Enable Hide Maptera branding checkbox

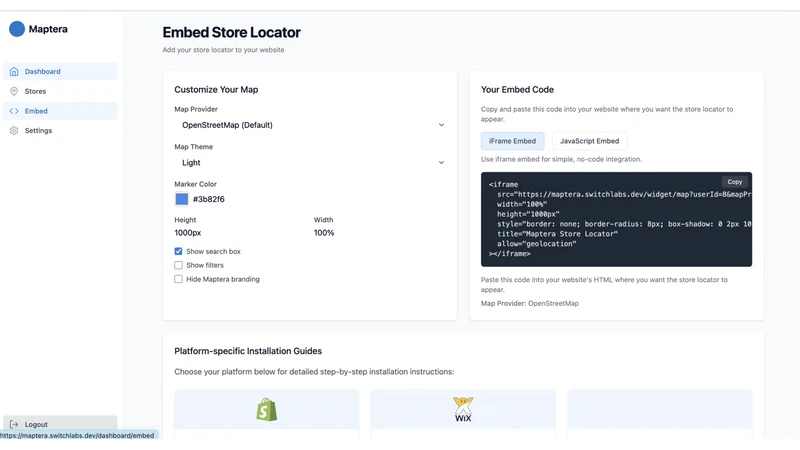(178, 279)
